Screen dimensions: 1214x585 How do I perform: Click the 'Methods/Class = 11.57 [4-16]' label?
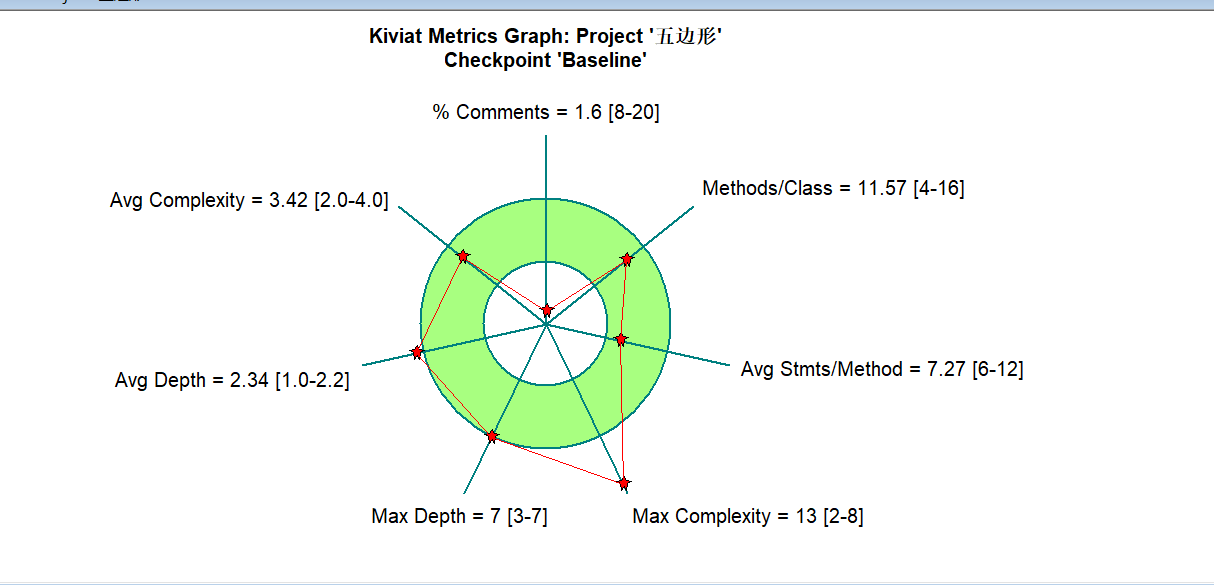coord(833,188)
